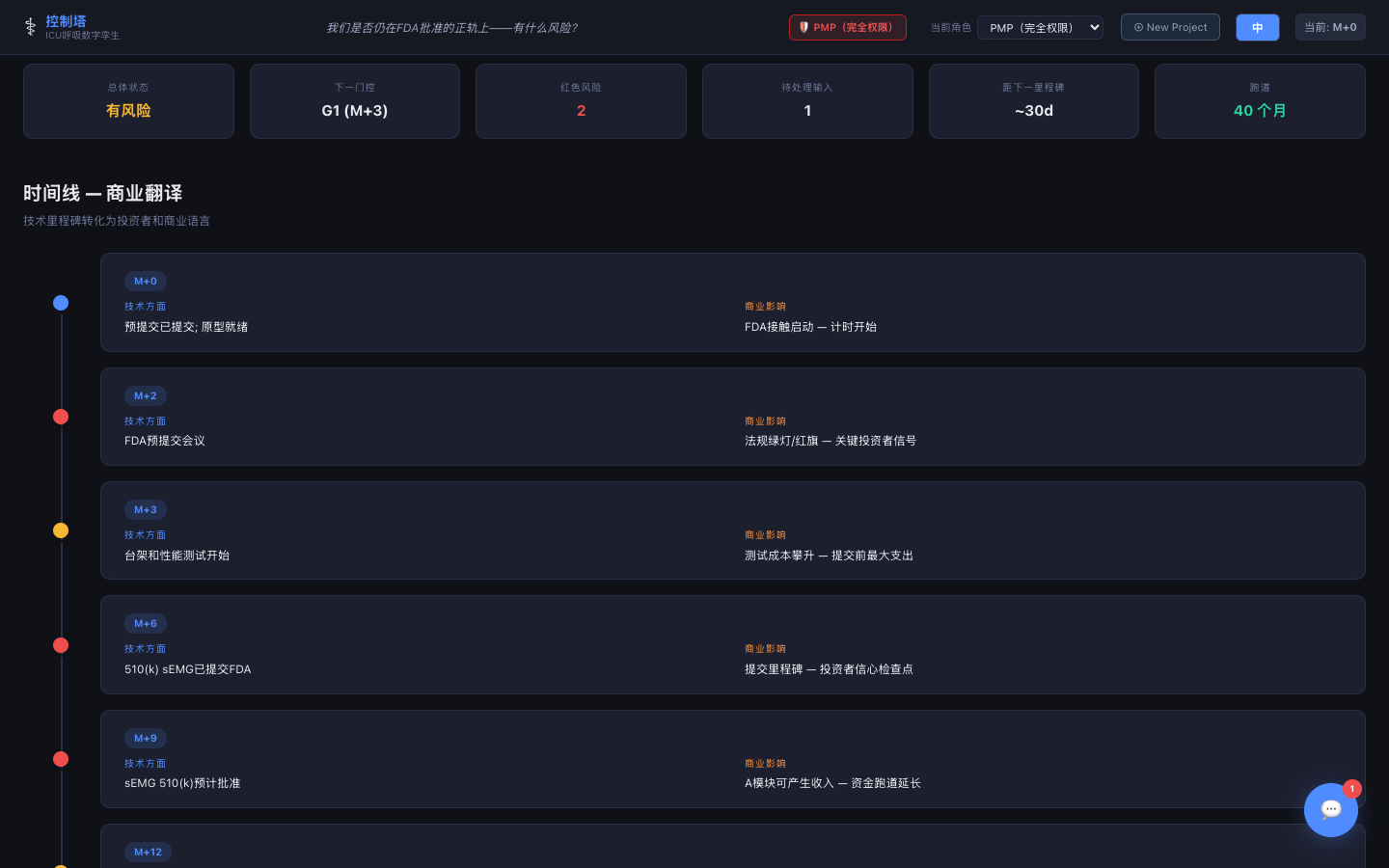Click the text 法规绿灯/红旗 — 关键投资者信号
Image resolution: width=1389 pixels, height=868 pixels.
(831, 441)
